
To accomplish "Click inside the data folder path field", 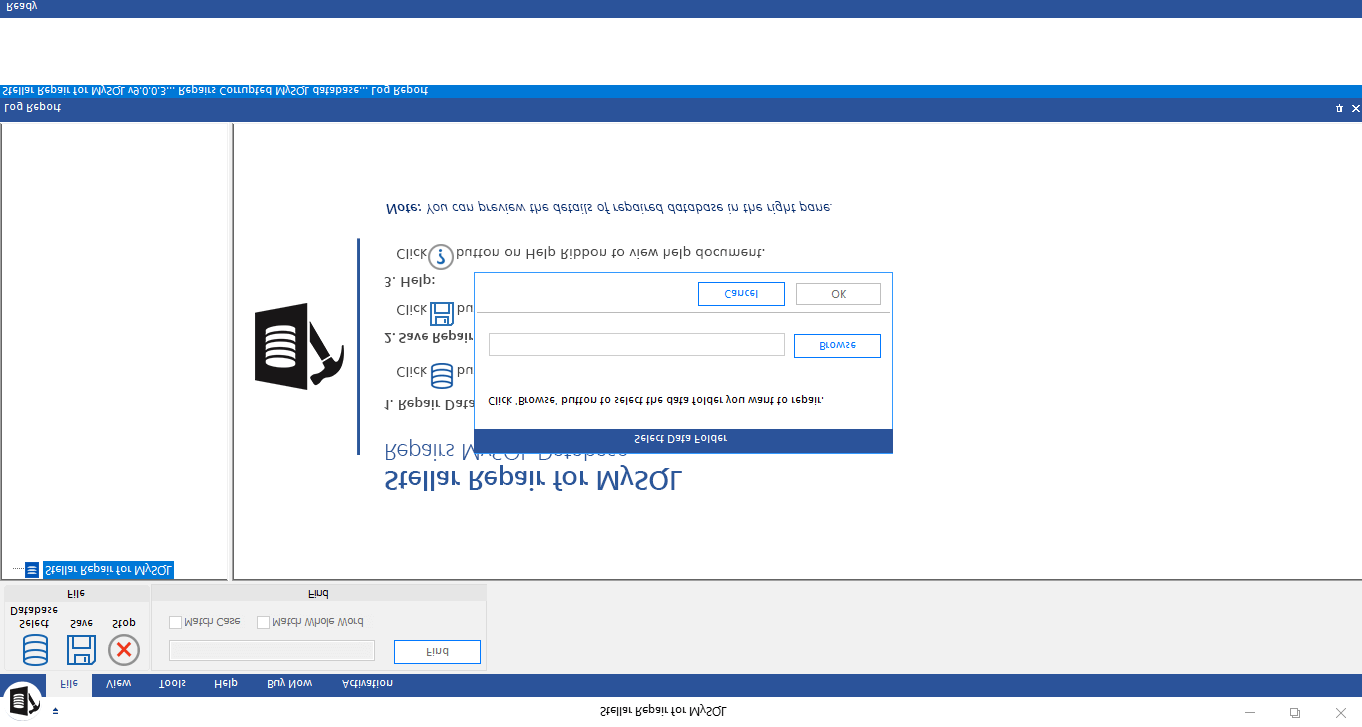I will tap(636, 344).
